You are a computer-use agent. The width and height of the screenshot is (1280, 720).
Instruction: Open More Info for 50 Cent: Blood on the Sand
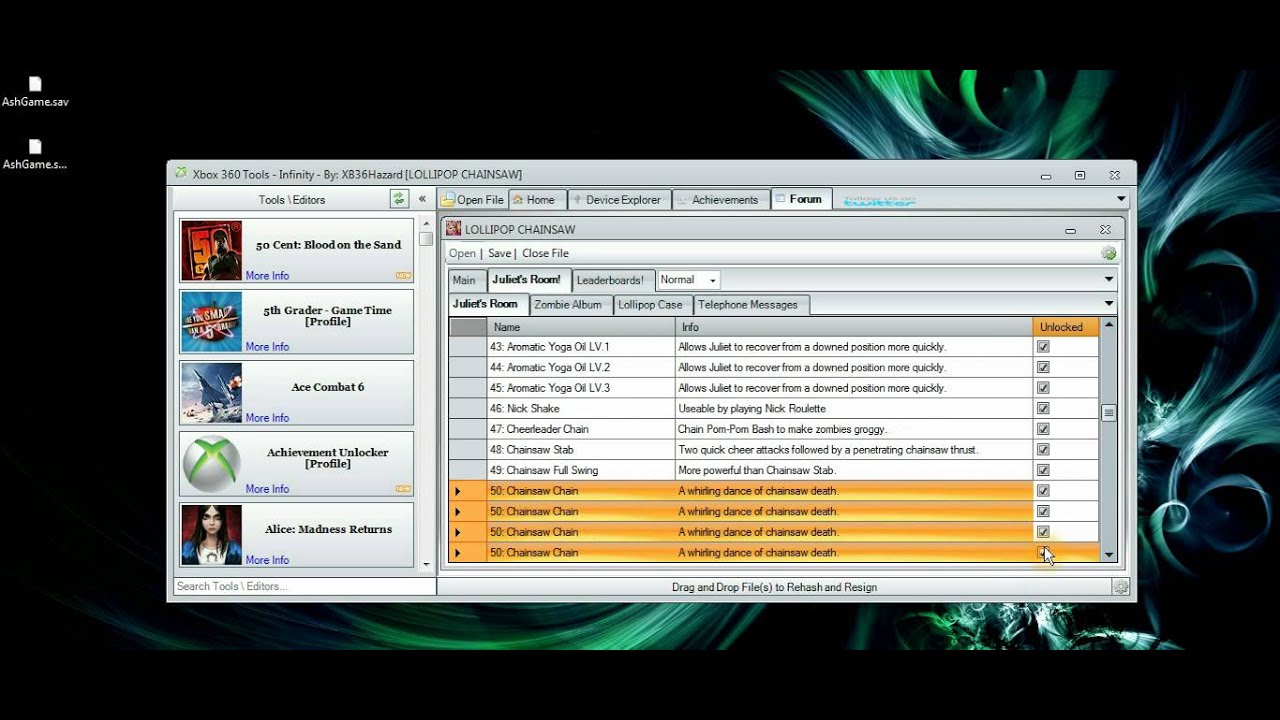(267, 276)
